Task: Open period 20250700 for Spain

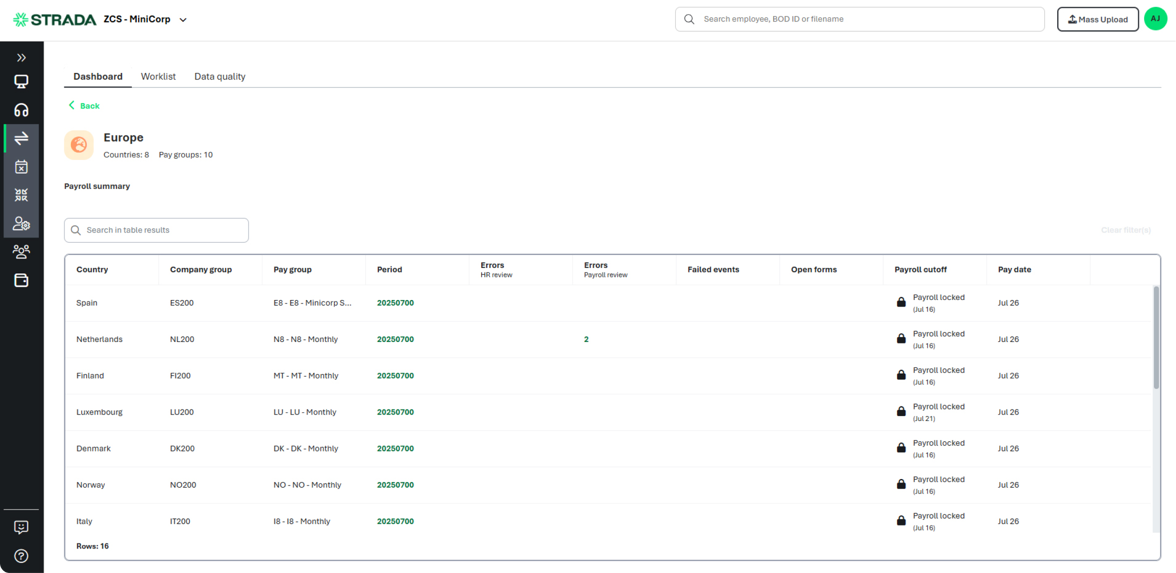Action: [395, 303]
